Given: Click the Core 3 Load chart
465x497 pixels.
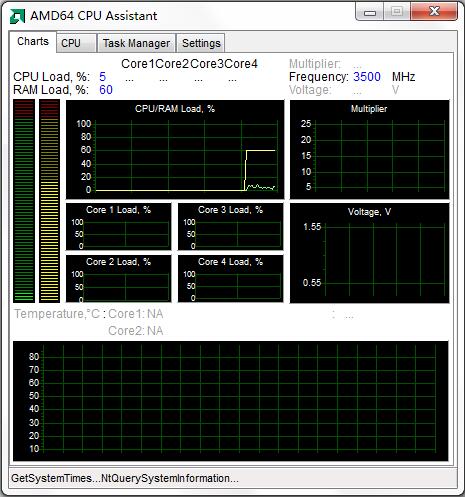Looking at the screenshot, I should click(230, 227).
